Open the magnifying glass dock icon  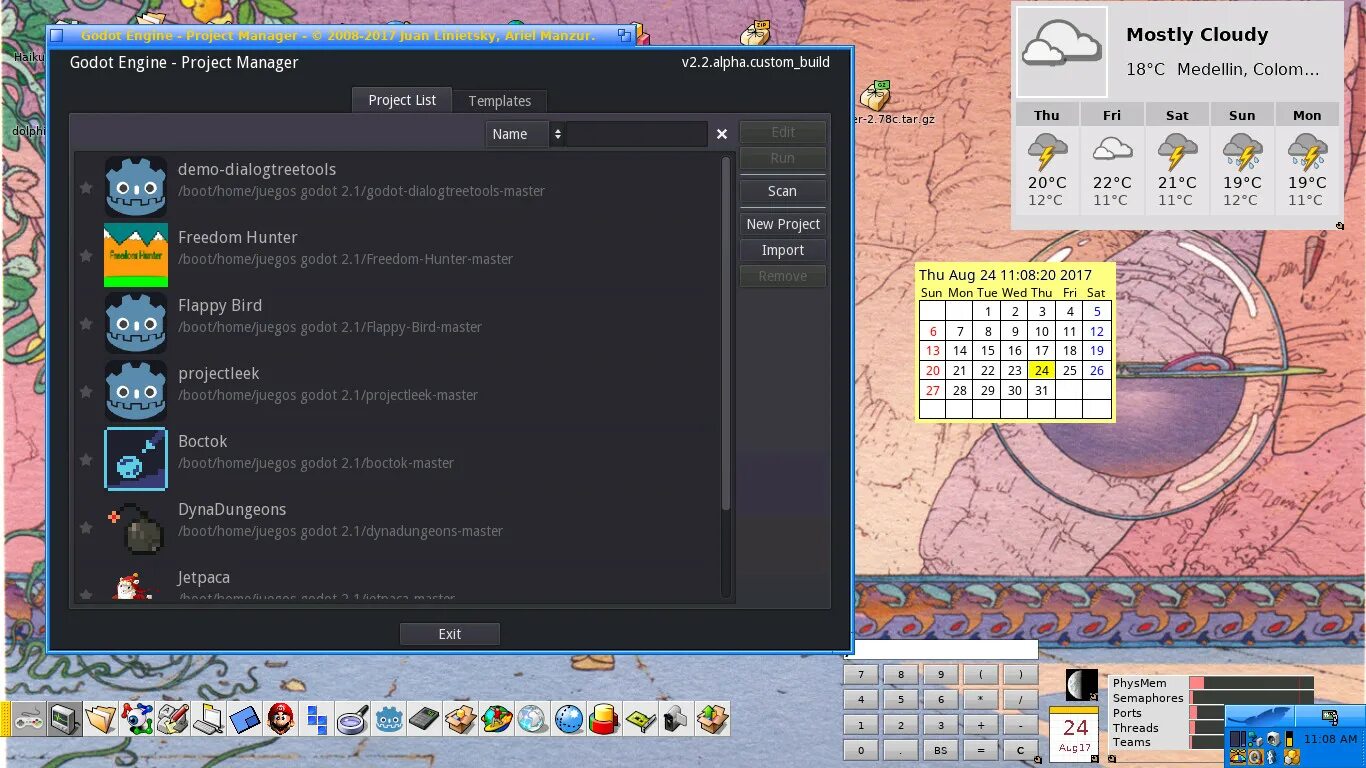pyautogui.click(x=353, y=719)
